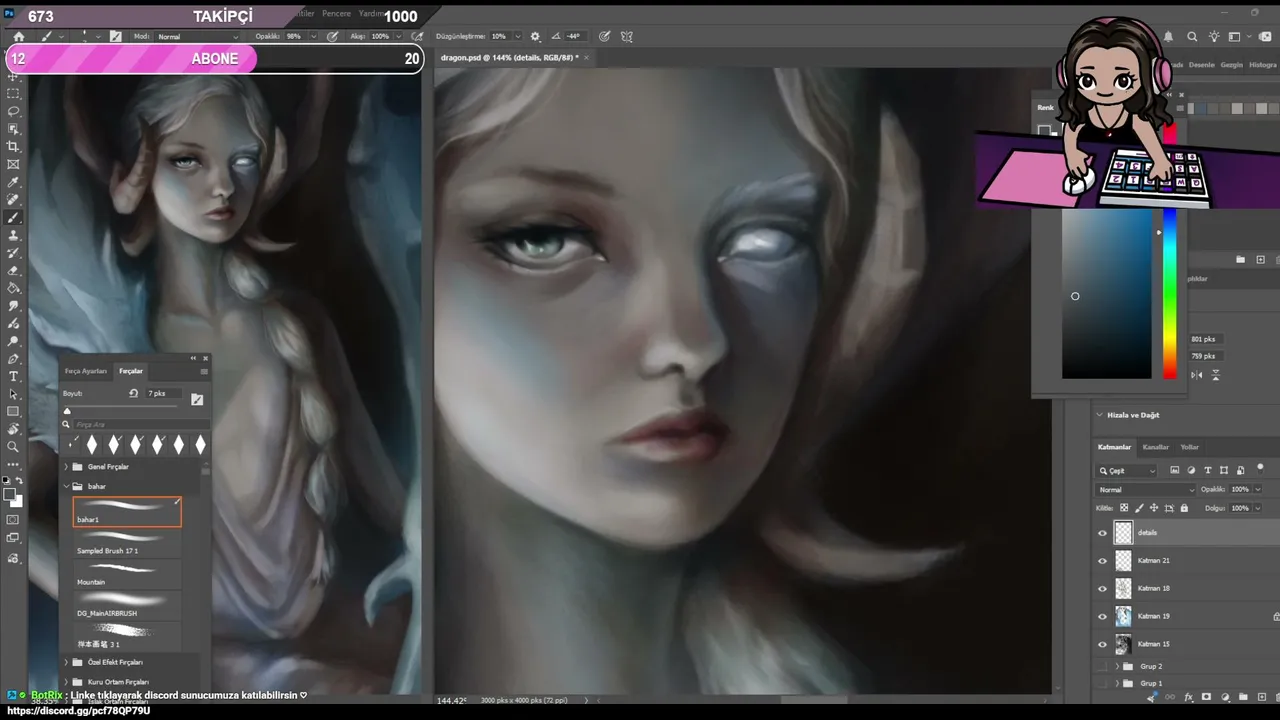Select the Brush tool in toolbar
The height and width of the screenshot is (720, 1280).
pyautogui.click(x=14, y=218)
